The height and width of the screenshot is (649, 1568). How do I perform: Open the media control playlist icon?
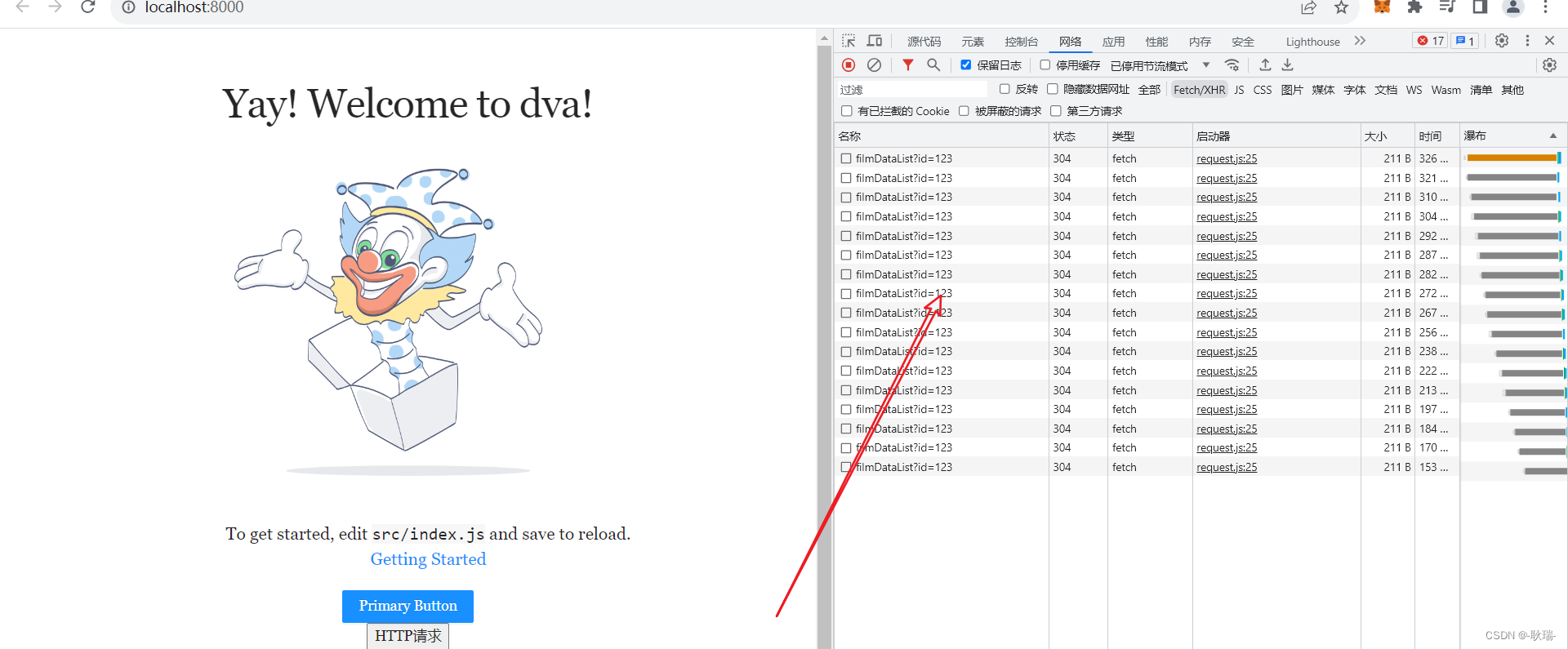[x=1447, y=7]
